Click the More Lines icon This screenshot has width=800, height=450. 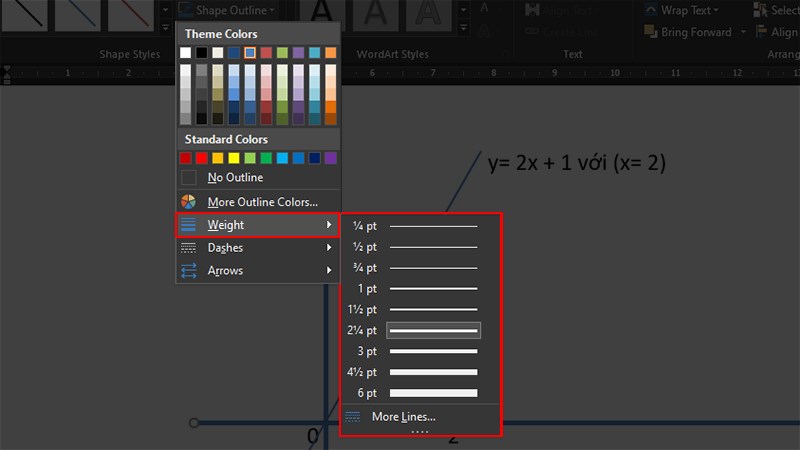tap(353, 417)
